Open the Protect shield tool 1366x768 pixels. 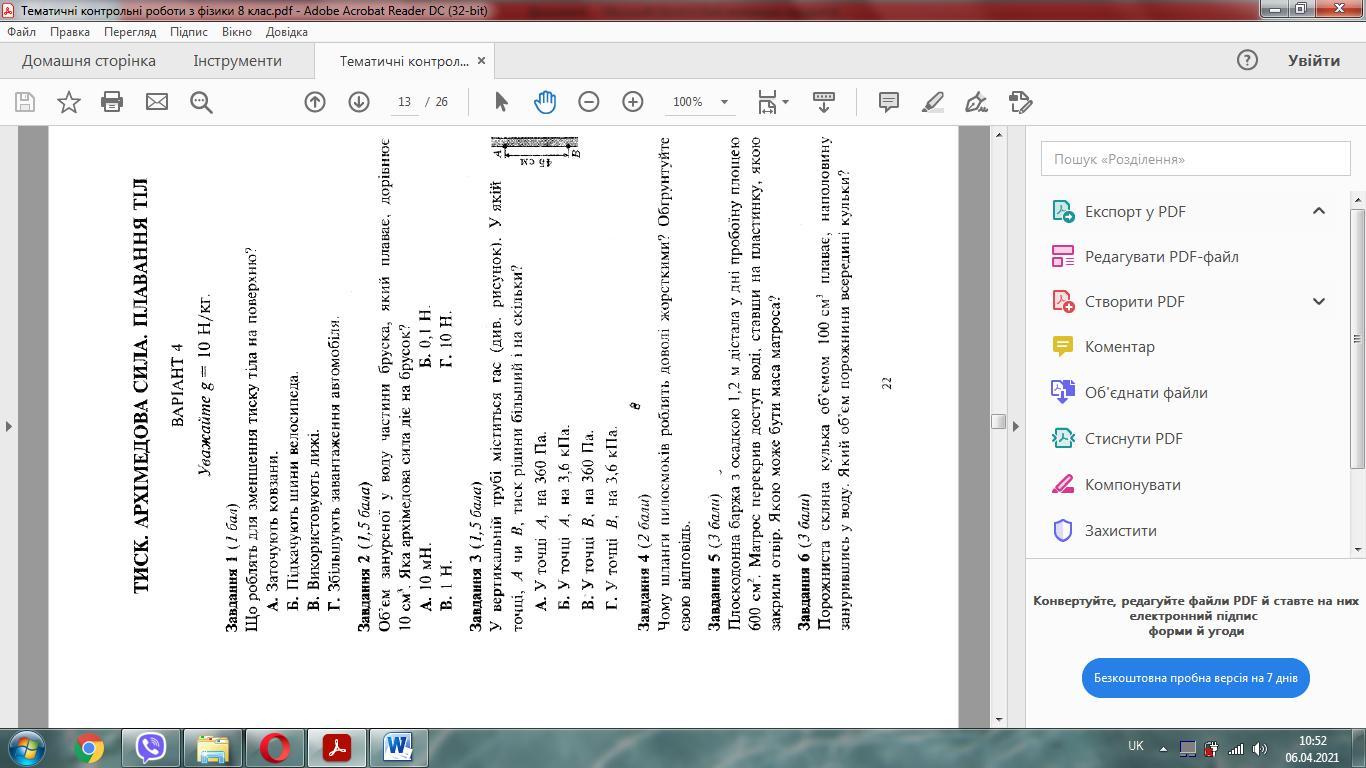pos(1120,530)
